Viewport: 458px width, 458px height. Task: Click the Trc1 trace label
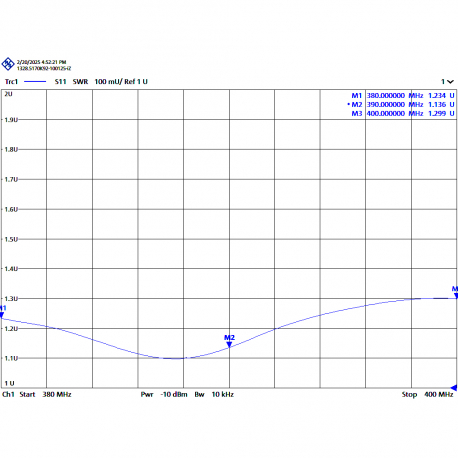(x=11, y=82)
